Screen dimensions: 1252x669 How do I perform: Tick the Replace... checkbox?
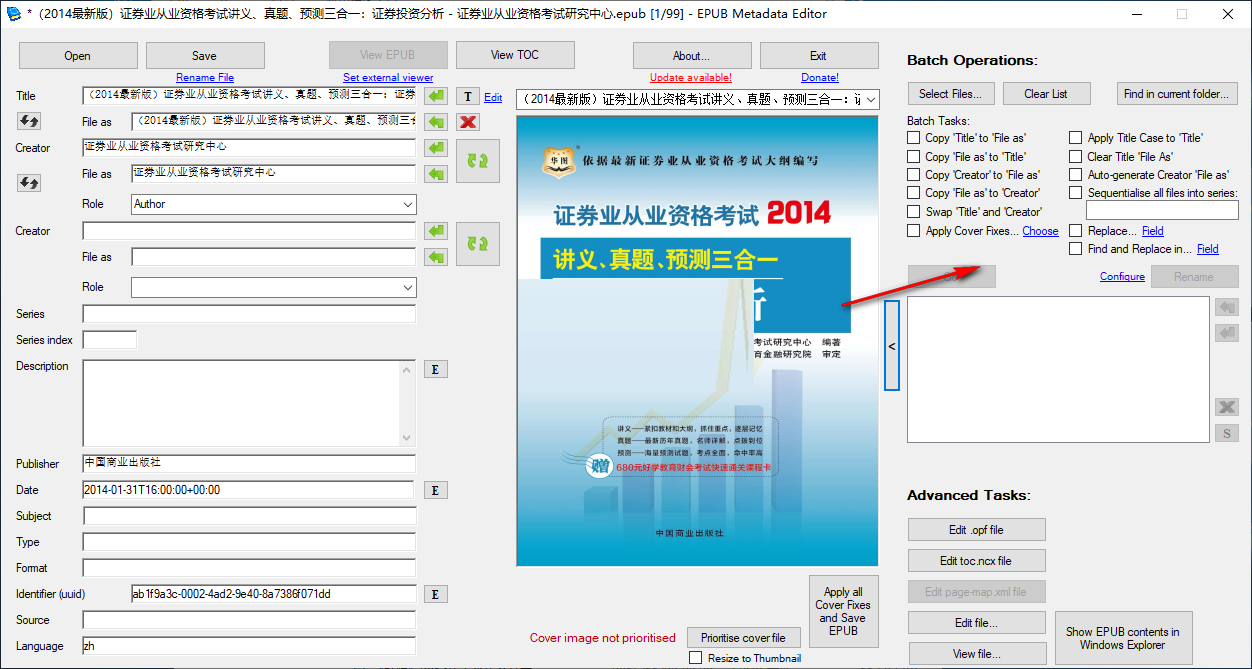(x=1076, y=231)
